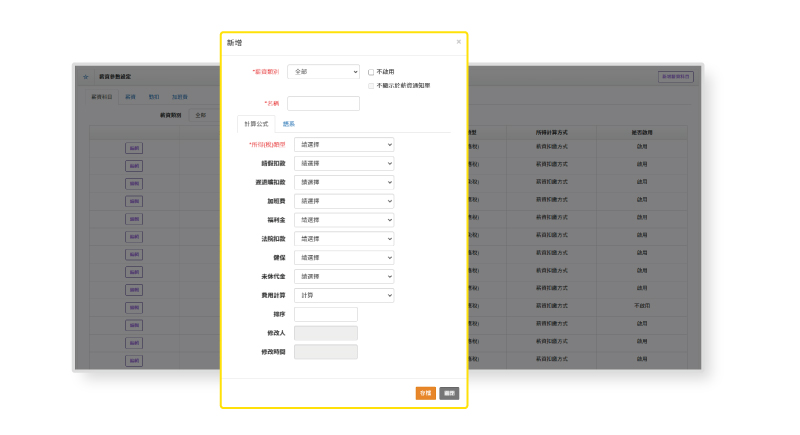The image size is (800, 435).
Task: Click the star icon beside 薪資參數設定
Action: pos(86,77)
